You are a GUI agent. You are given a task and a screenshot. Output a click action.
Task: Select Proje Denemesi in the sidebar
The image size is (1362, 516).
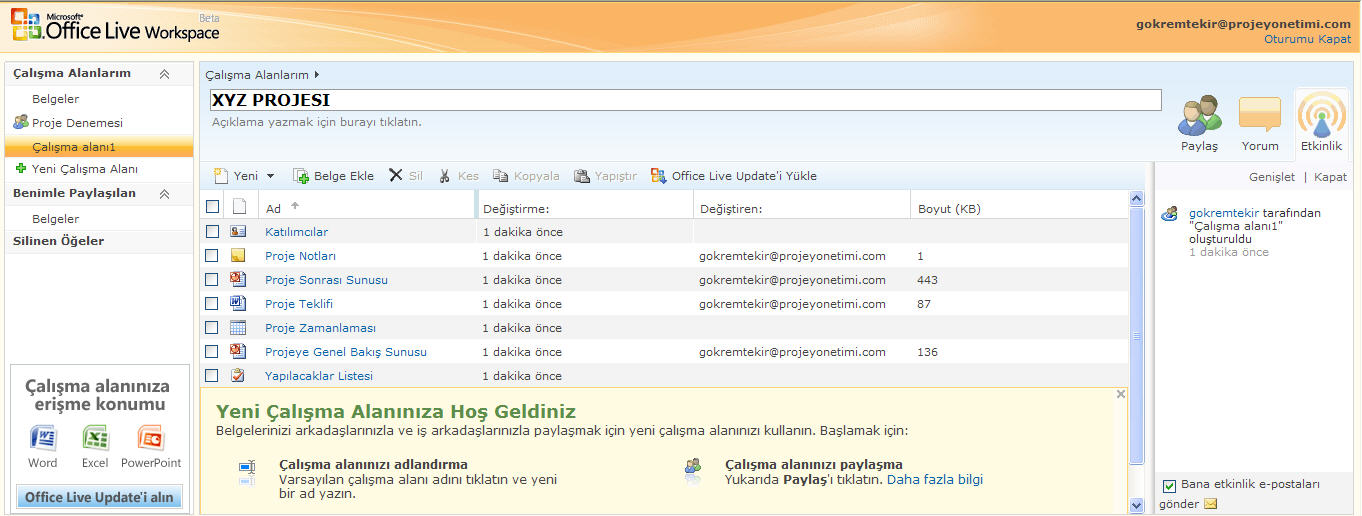point(77,123)
